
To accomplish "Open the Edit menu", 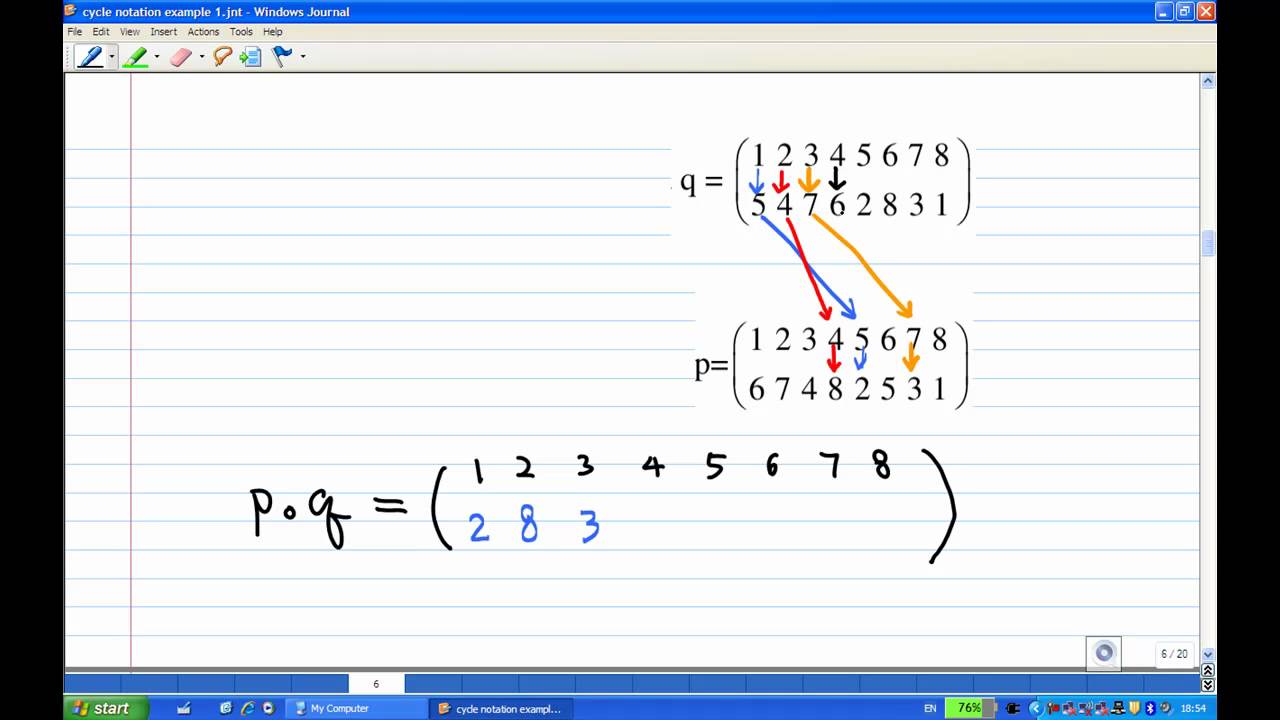I will coord(101,32).
